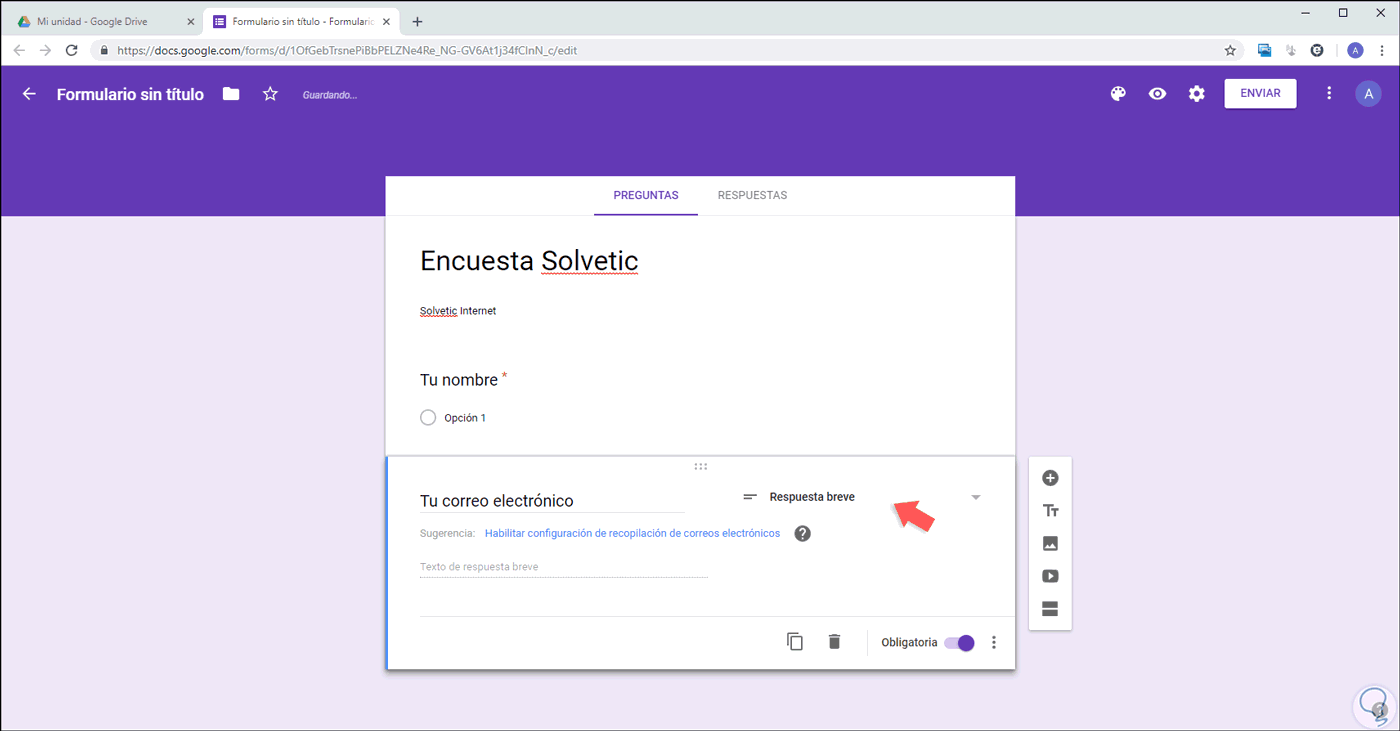
Task: Preview the form with the eye icon
Action: click(x=1157, y=94)
